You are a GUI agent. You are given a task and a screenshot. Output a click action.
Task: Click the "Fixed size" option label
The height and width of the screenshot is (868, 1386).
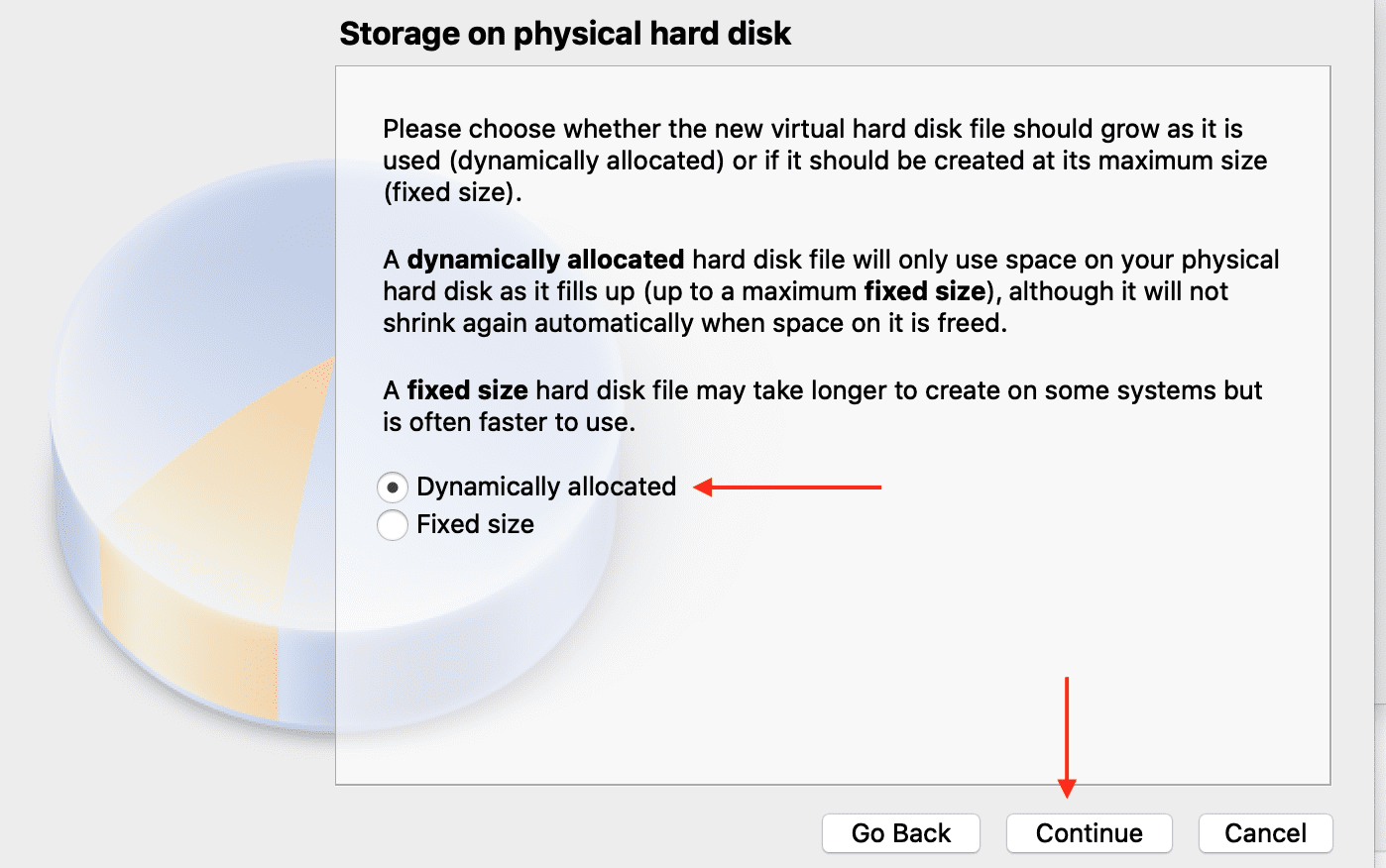coord(475,524)
